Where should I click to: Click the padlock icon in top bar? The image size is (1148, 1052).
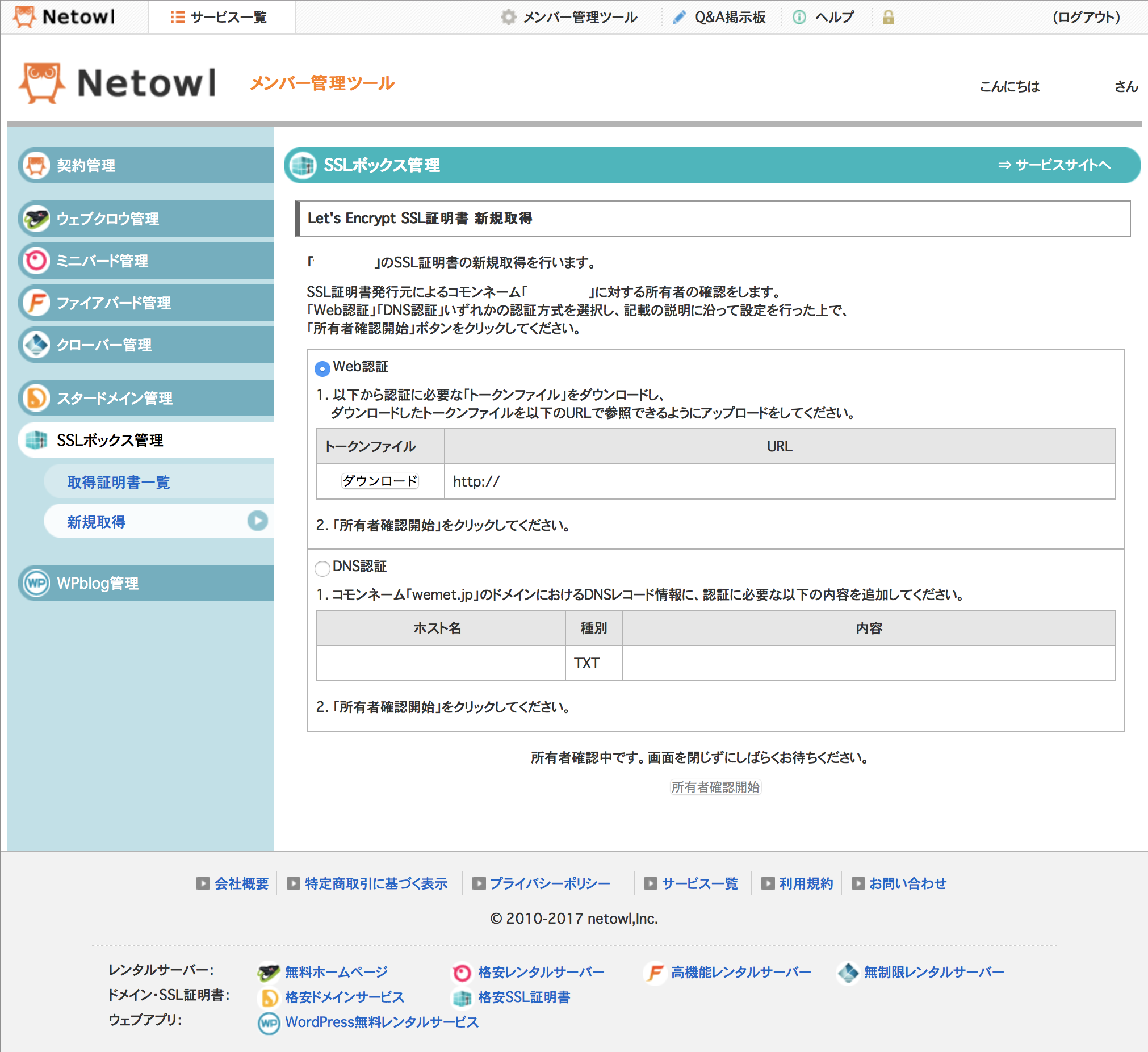click(x=888, y=18)
